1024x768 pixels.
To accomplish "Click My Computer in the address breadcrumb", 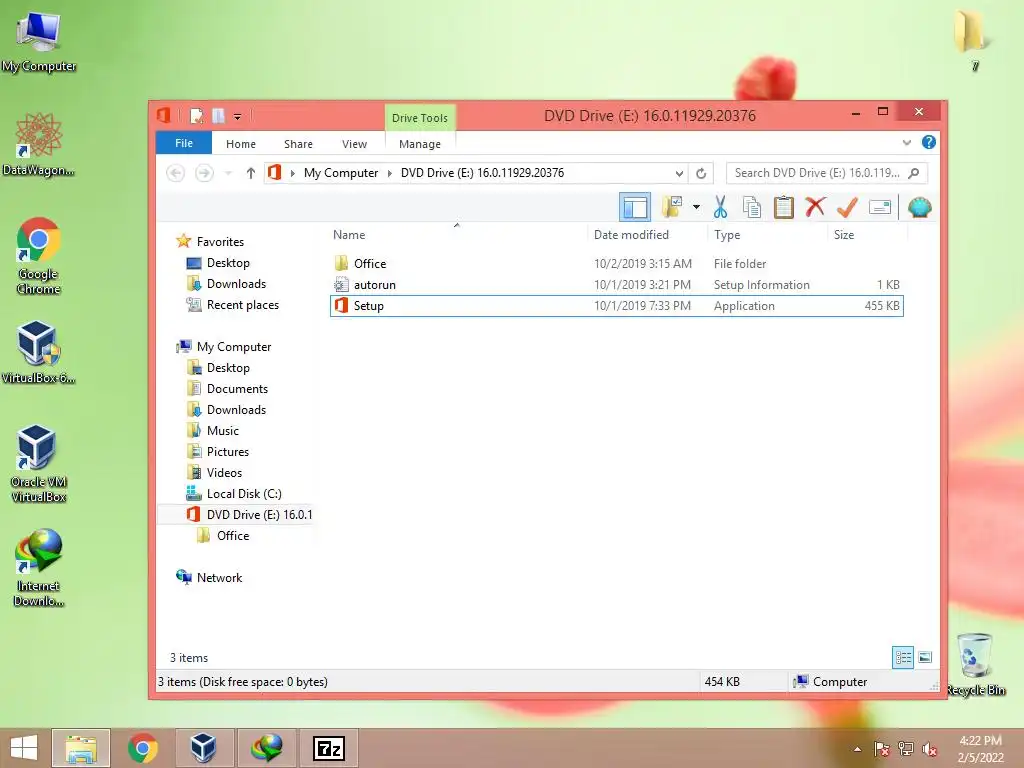I will coord(340,172).
